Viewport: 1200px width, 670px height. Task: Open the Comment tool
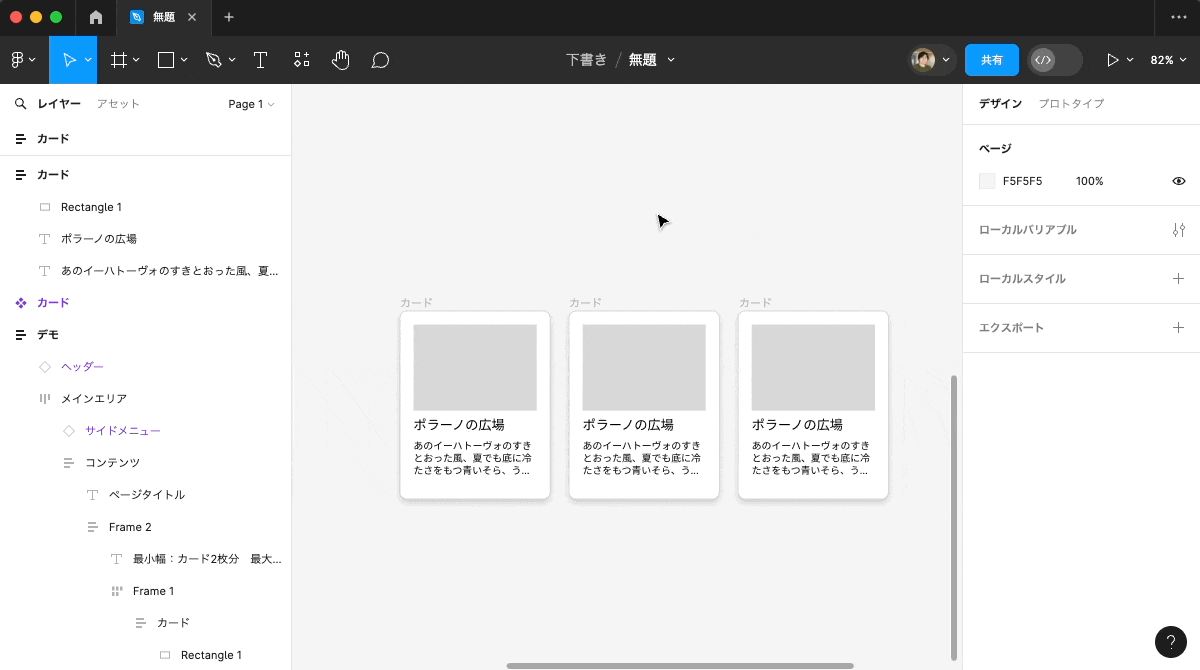(x=380, y=60)
